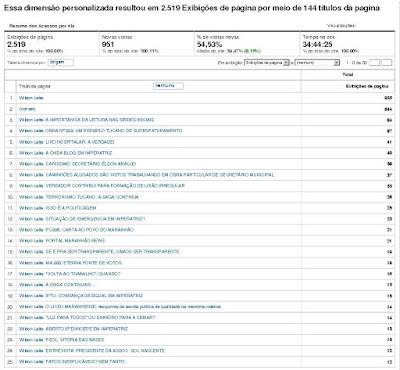
Task: Open TERRORISMO TUCANO: A SAGA CONTINUA link
Action: coord(79,197)
